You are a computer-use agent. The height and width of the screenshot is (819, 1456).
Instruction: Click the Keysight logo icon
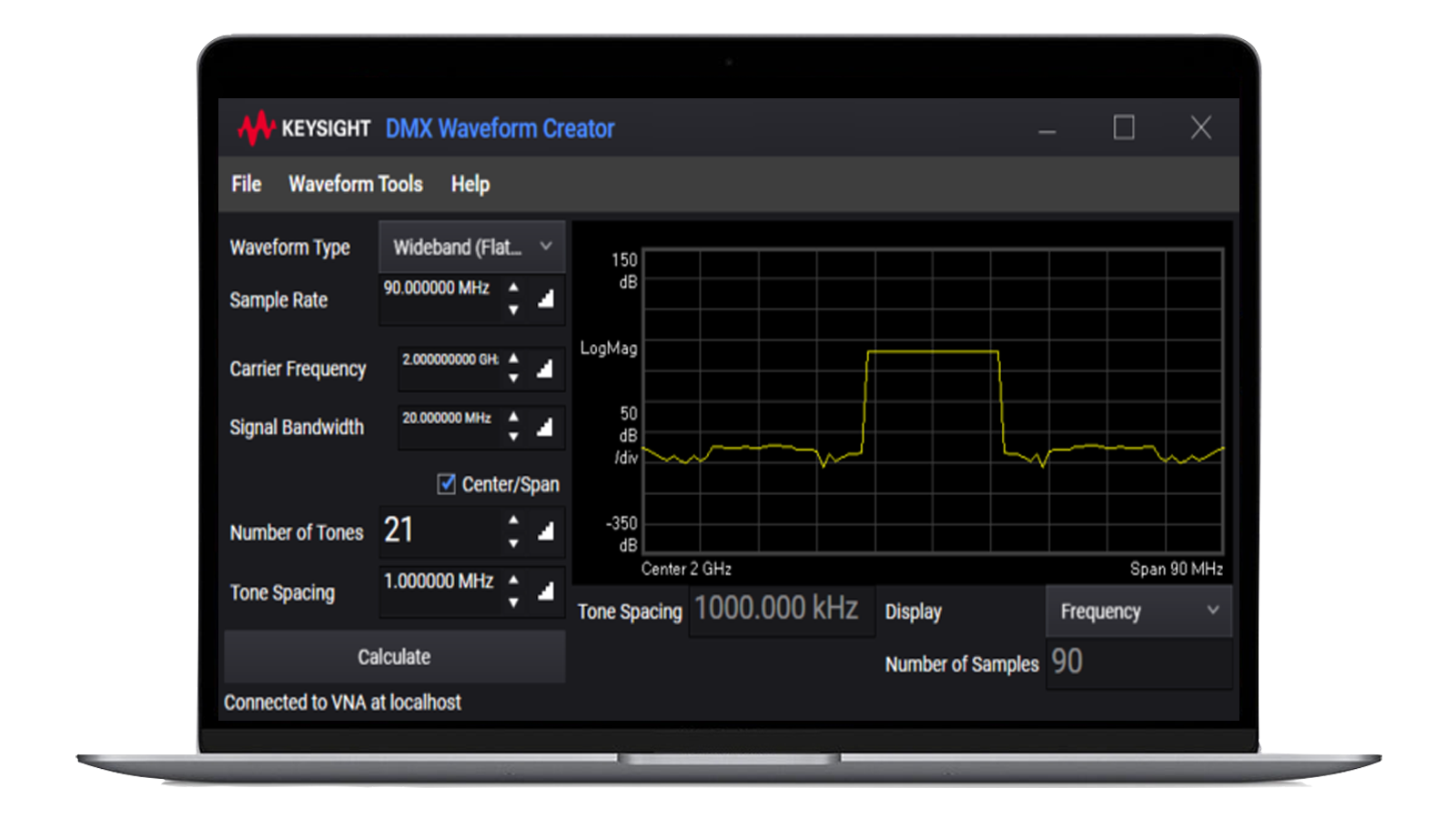coord(258,128)
